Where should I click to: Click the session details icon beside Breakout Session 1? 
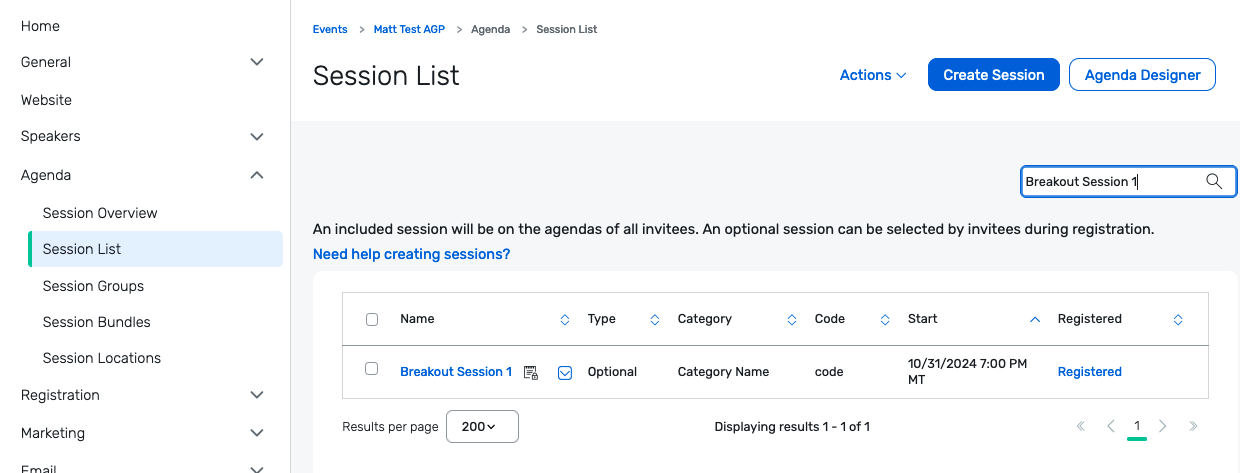(531, 372)
